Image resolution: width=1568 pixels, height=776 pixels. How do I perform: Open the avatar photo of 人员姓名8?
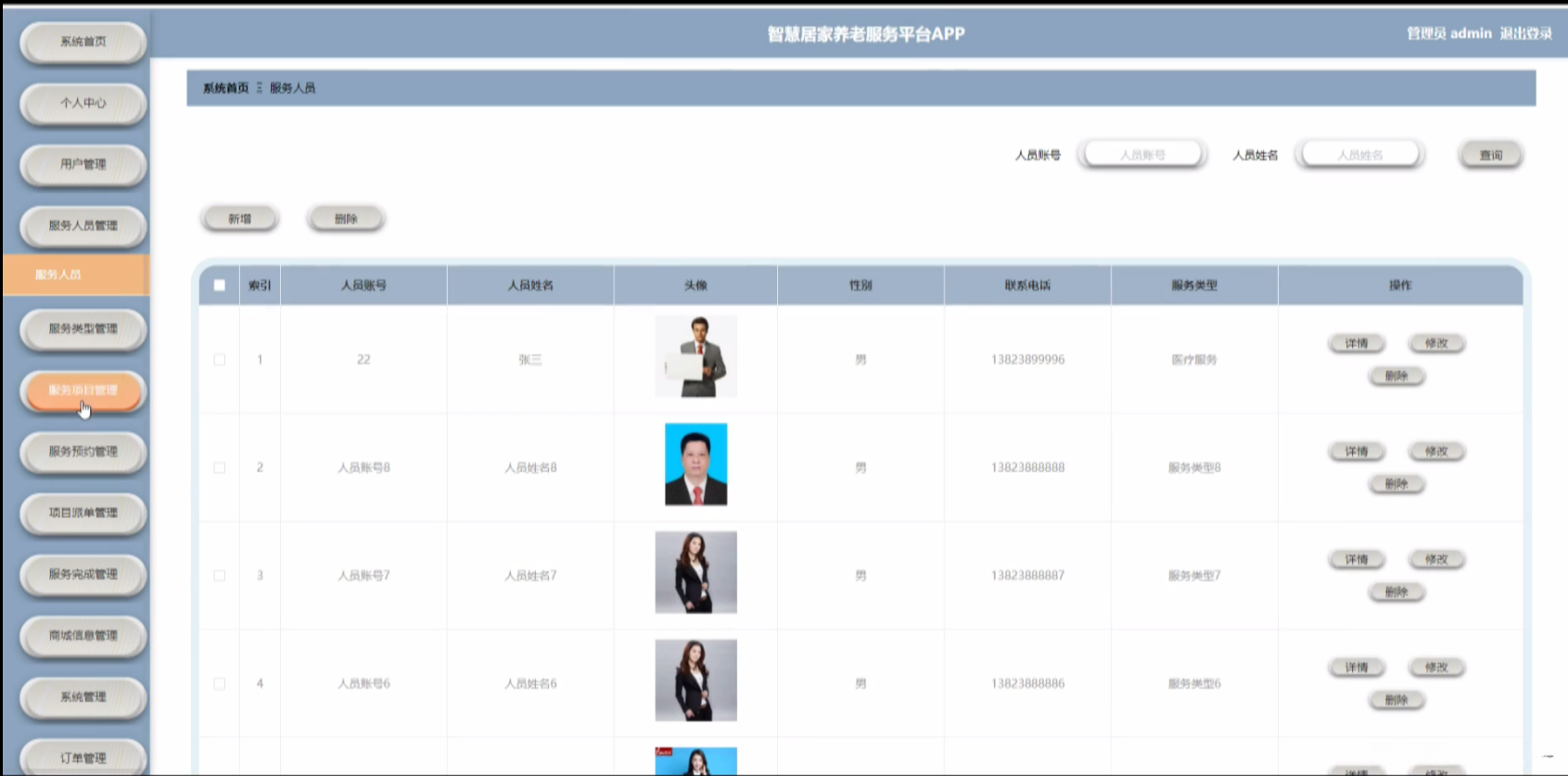click(696, 464)
